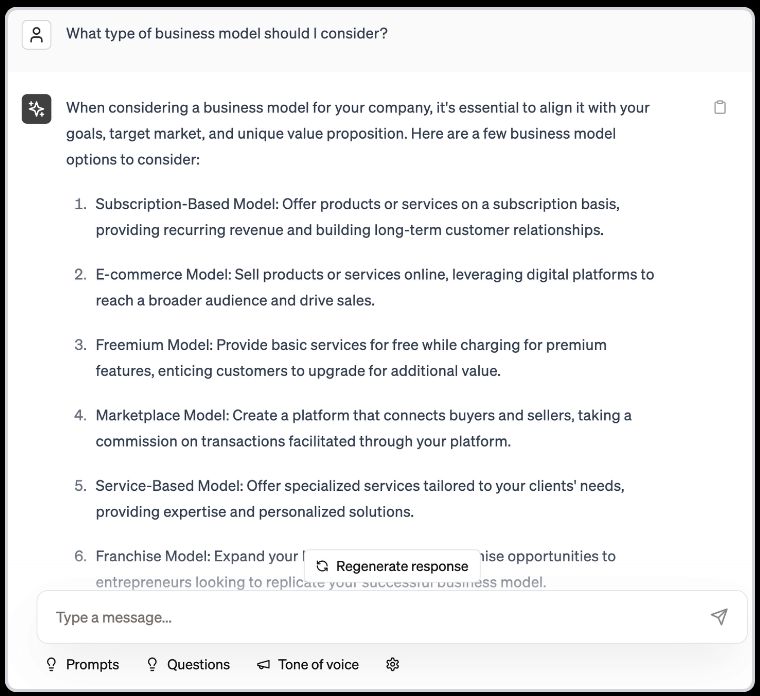760x696 pixels.
Task: Click the response's introductory paragraph
Action: point(358,133)
